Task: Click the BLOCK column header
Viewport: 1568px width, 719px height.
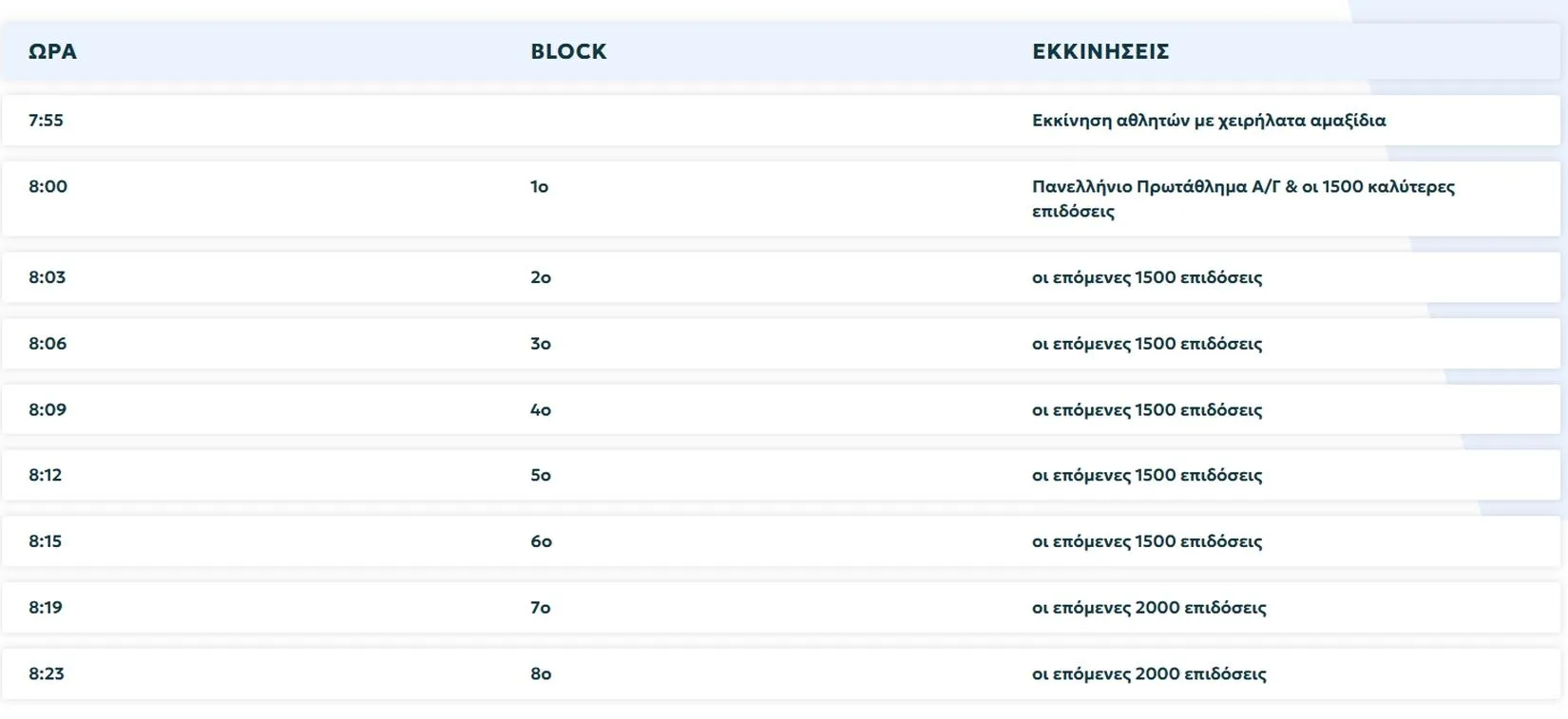Action: [568, 51]
